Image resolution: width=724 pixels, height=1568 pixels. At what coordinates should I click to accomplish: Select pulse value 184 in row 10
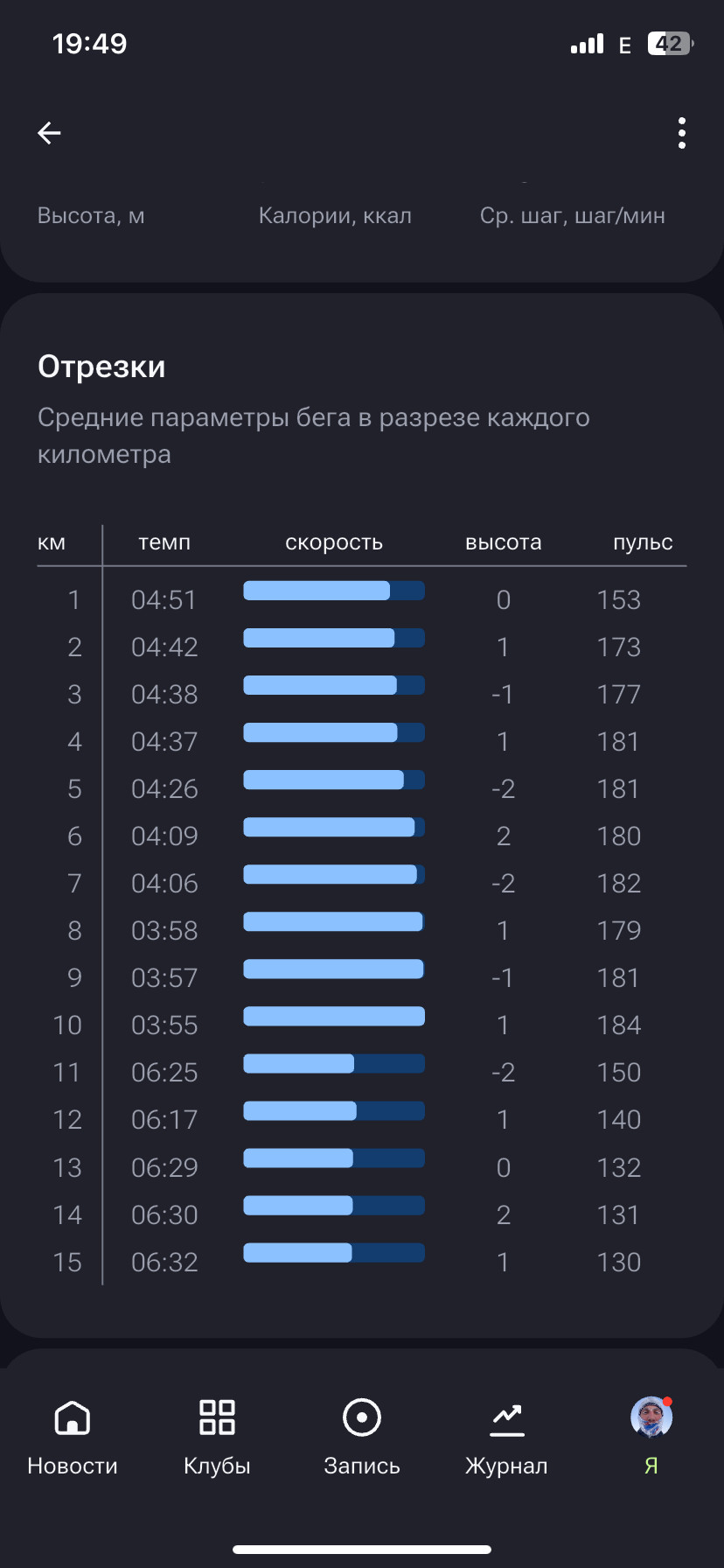point(619,1025)
